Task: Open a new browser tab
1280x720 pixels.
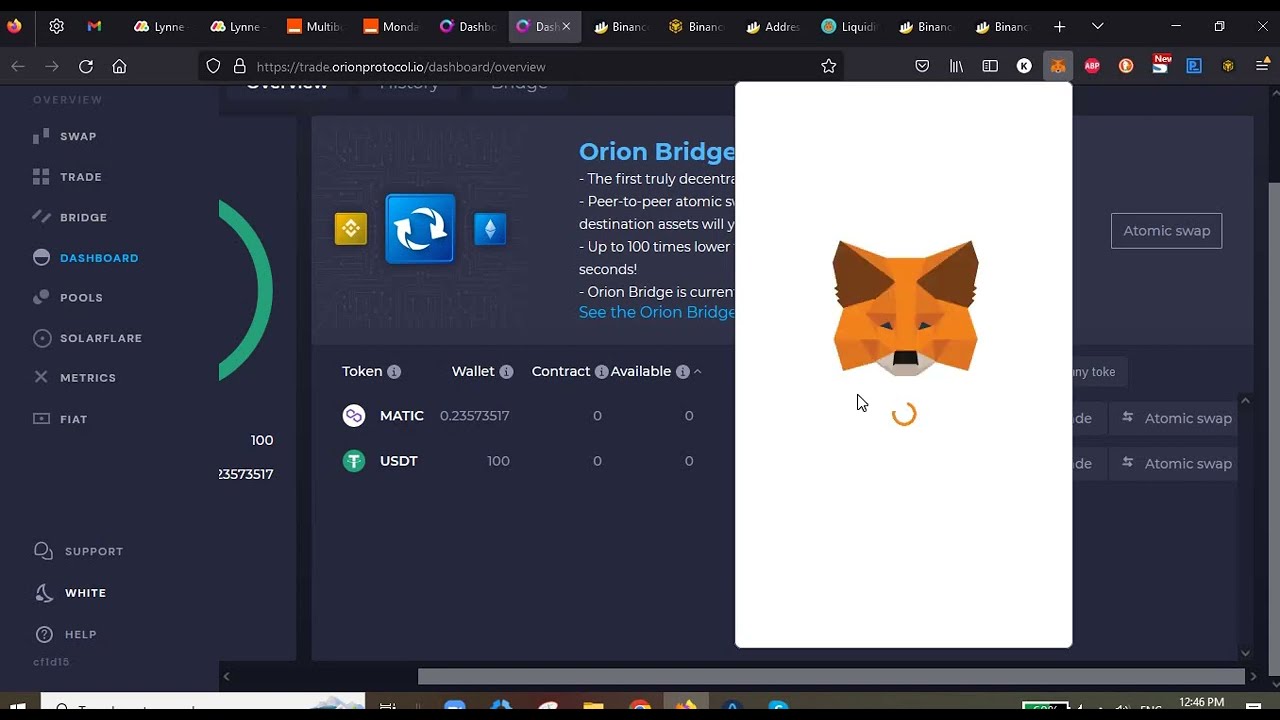Action: (x=1060, y=26)
